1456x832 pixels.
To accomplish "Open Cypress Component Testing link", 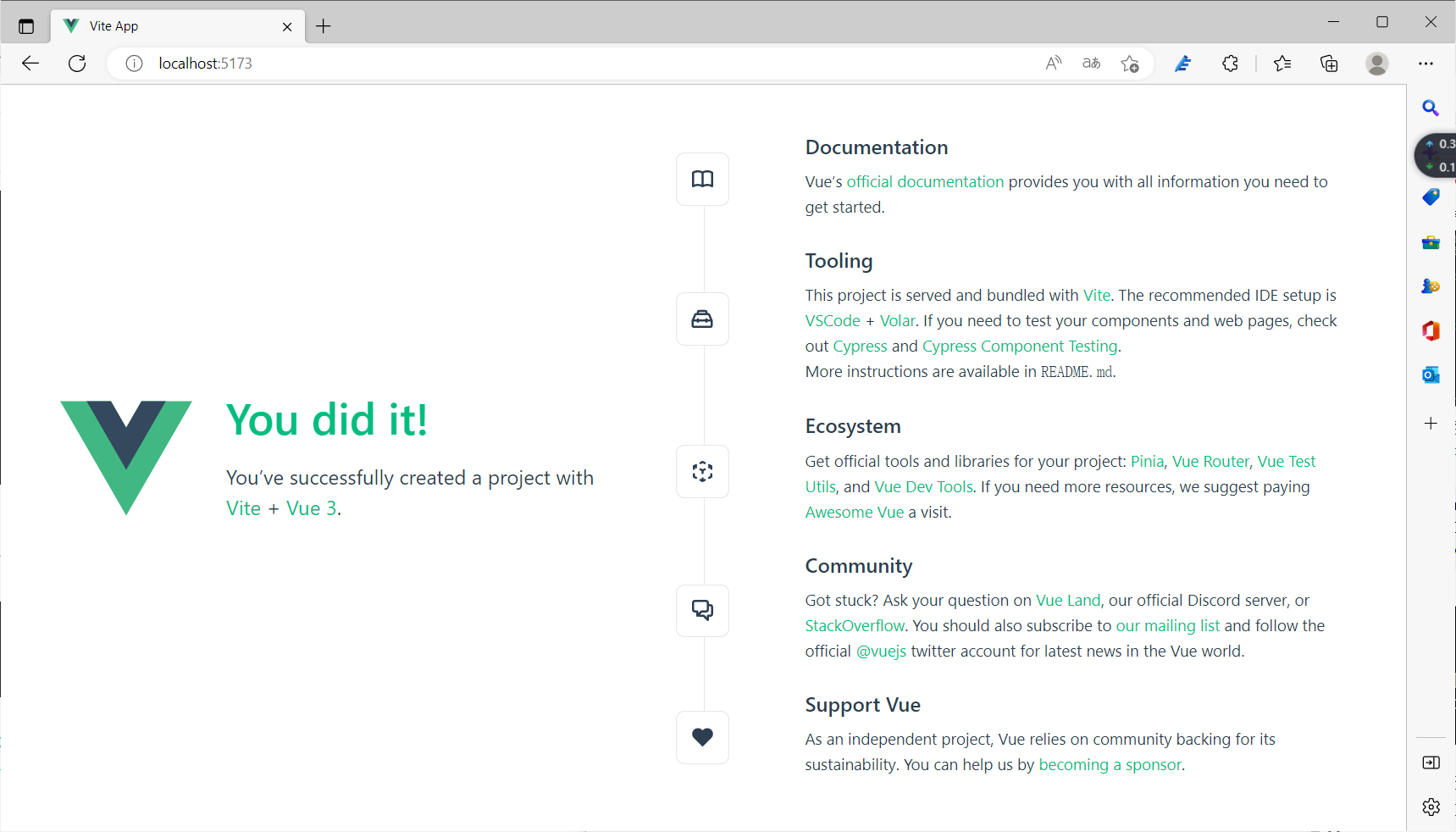I will pyautogui.click(x=1020, y=346).
